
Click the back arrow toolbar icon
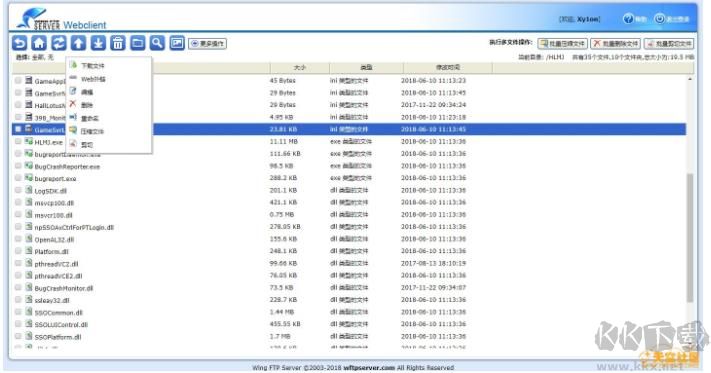click(19, 43)
